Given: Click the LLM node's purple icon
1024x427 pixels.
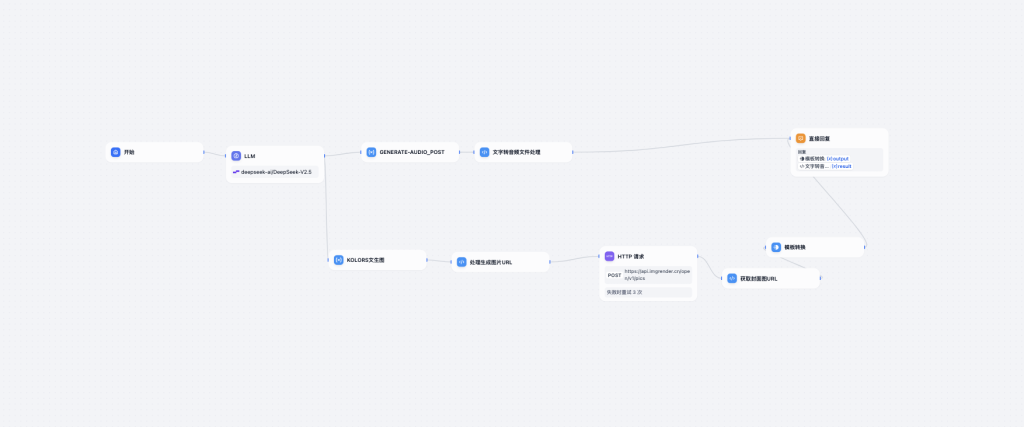Looking at the screenshot, I should (x=236, y=156).
